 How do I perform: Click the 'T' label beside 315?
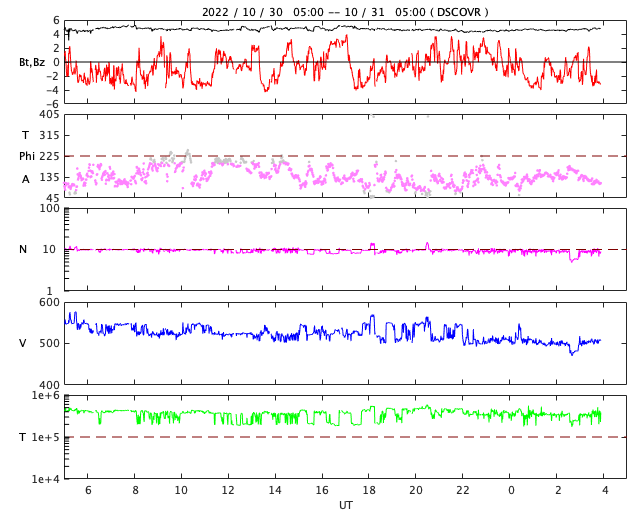(x=25, y=135)
